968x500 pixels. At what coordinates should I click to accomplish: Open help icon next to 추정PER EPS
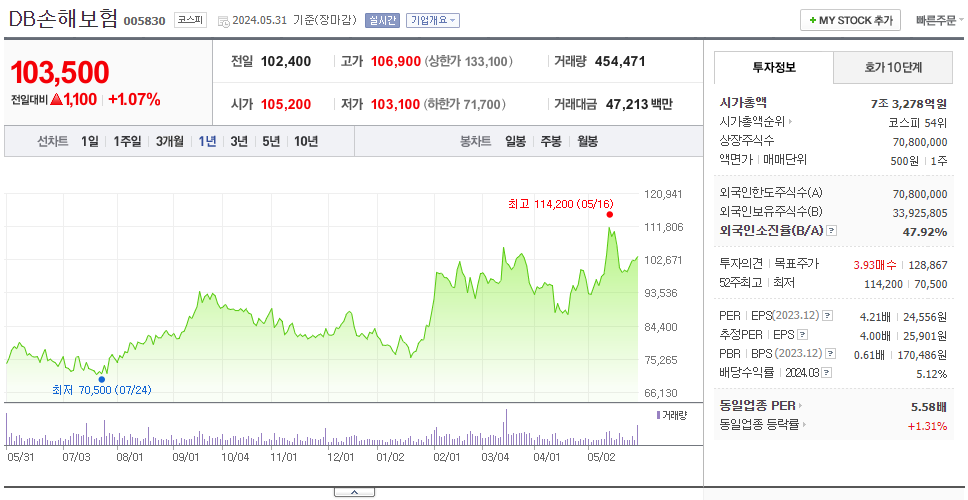803,335
